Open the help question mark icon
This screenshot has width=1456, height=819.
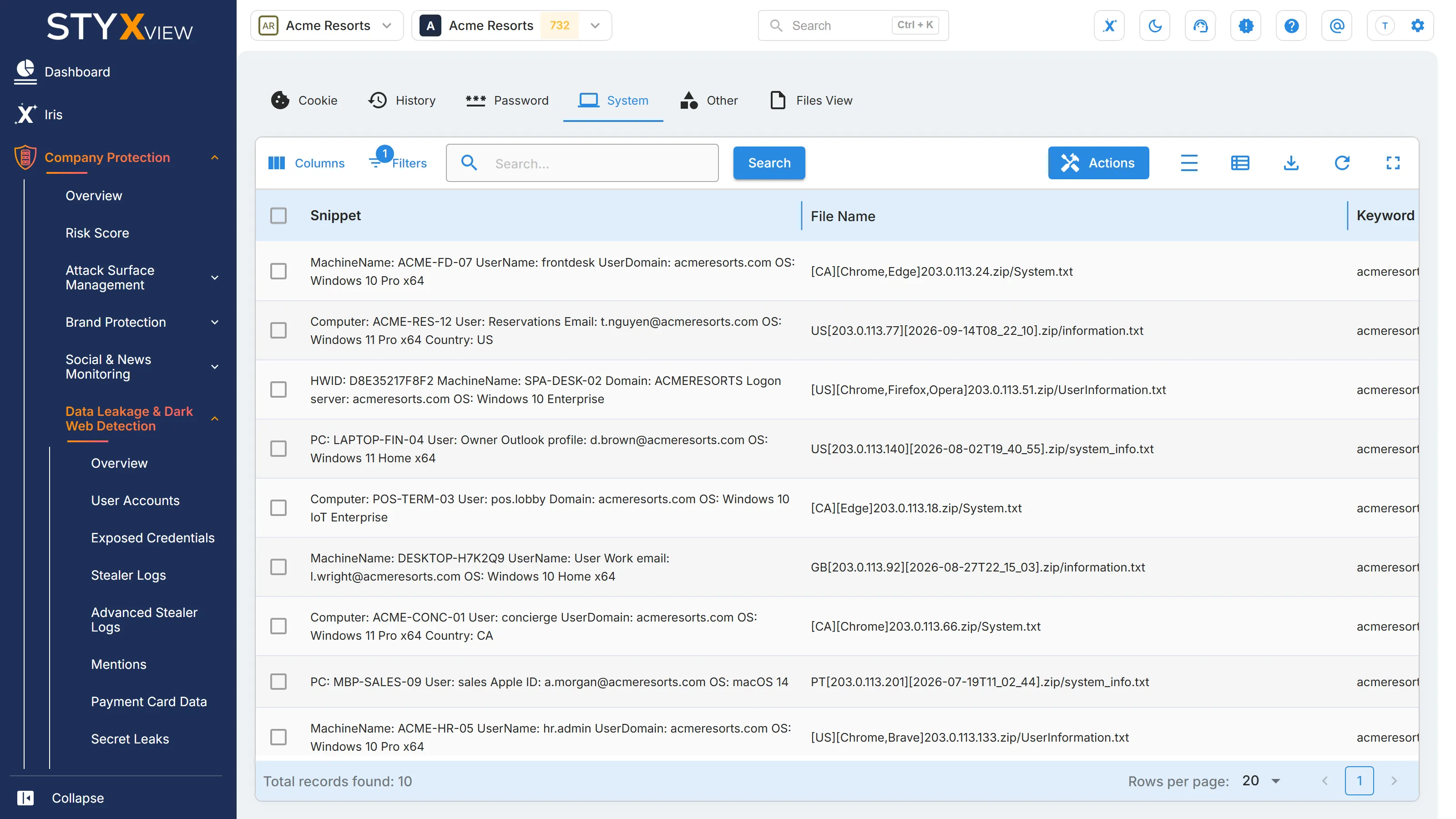[x=1291, y=25]
